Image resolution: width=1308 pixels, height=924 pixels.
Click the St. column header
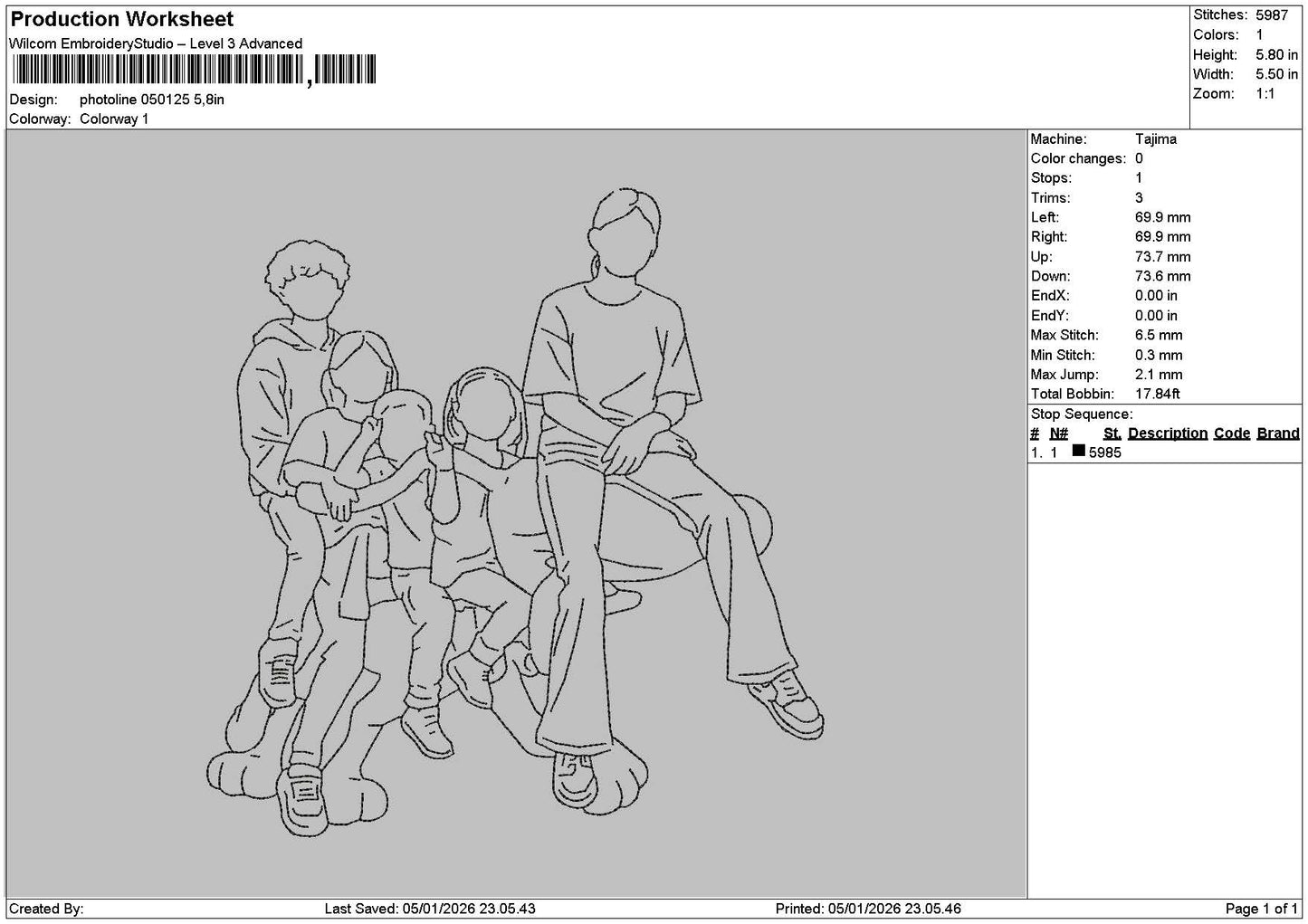tap(1112, 433)
